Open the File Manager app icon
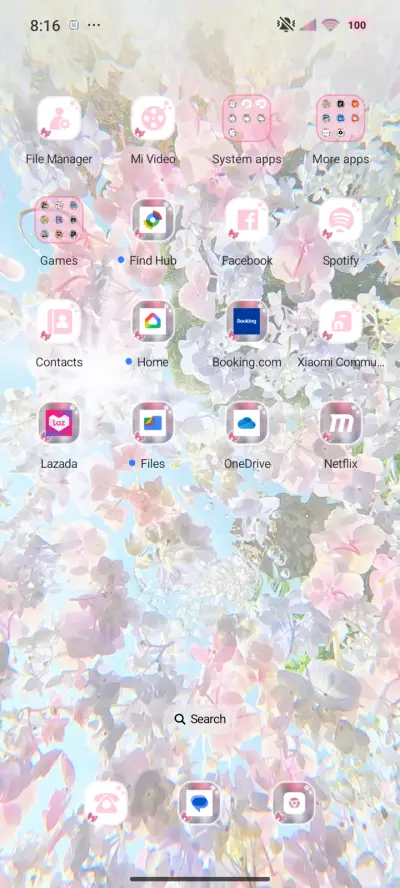 (x=59, y=118)
